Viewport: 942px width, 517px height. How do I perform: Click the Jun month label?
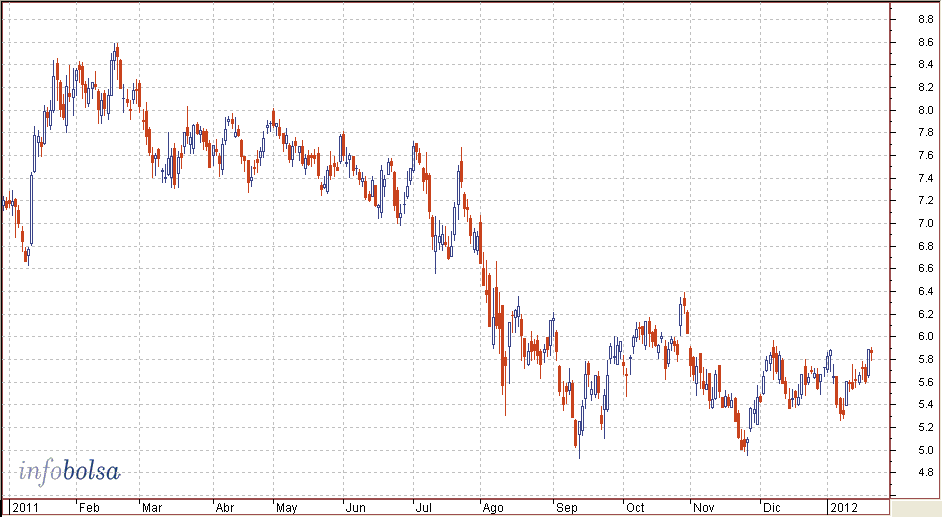tap(356, 508)
